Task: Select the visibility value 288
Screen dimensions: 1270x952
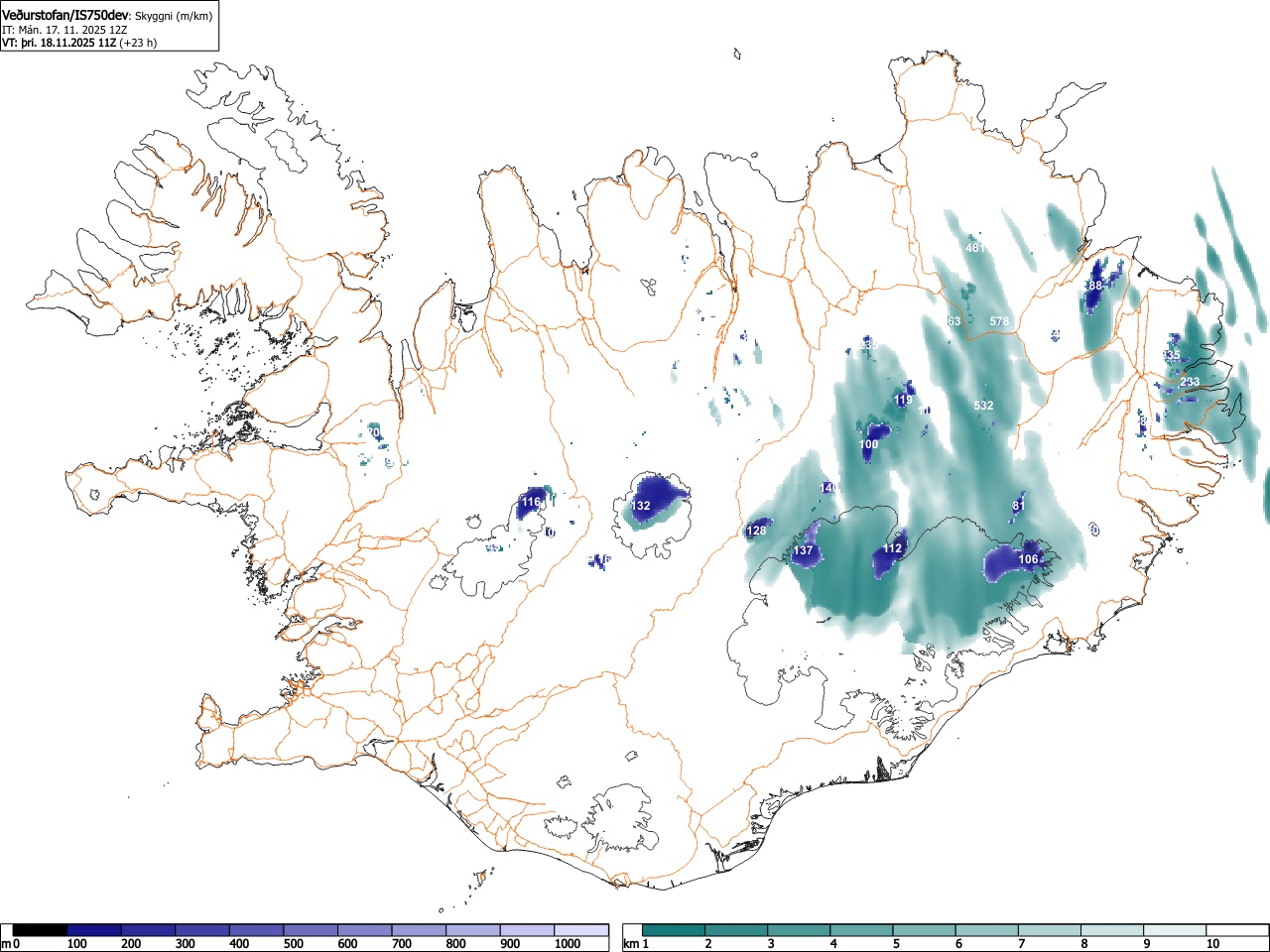Action: point(1092,286)
